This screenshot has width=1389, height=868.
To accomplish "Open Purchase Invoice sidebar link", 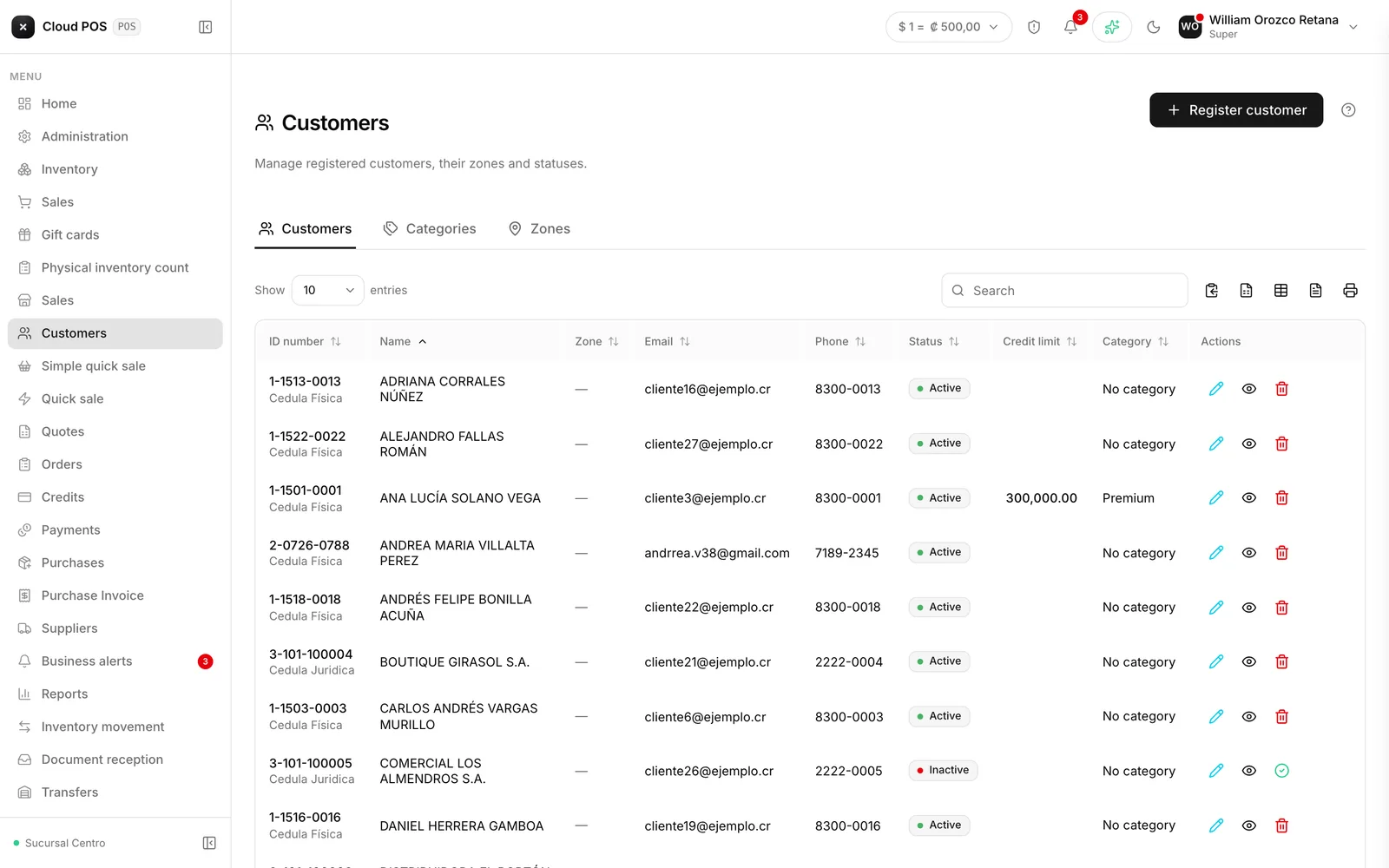I will (115, 595).
